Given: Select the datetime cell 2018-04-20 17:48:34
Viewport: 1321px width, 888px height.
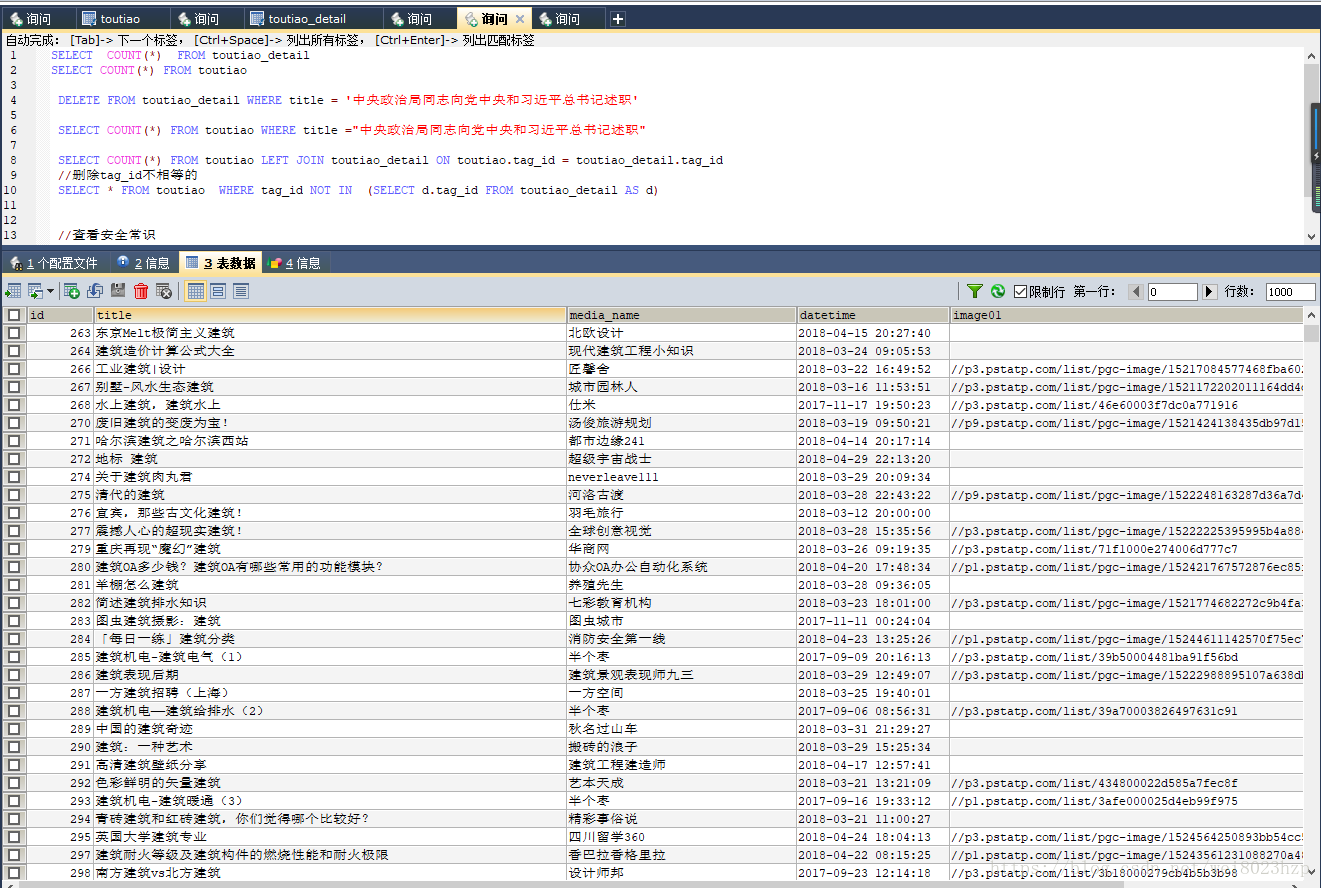Looking at the screenshot, I should click(873, 567).
